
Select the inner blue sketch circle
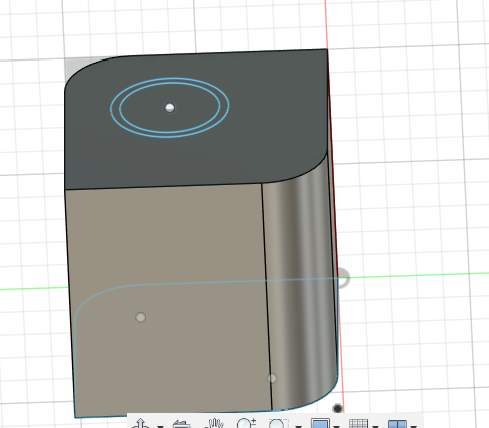point(220,106)
